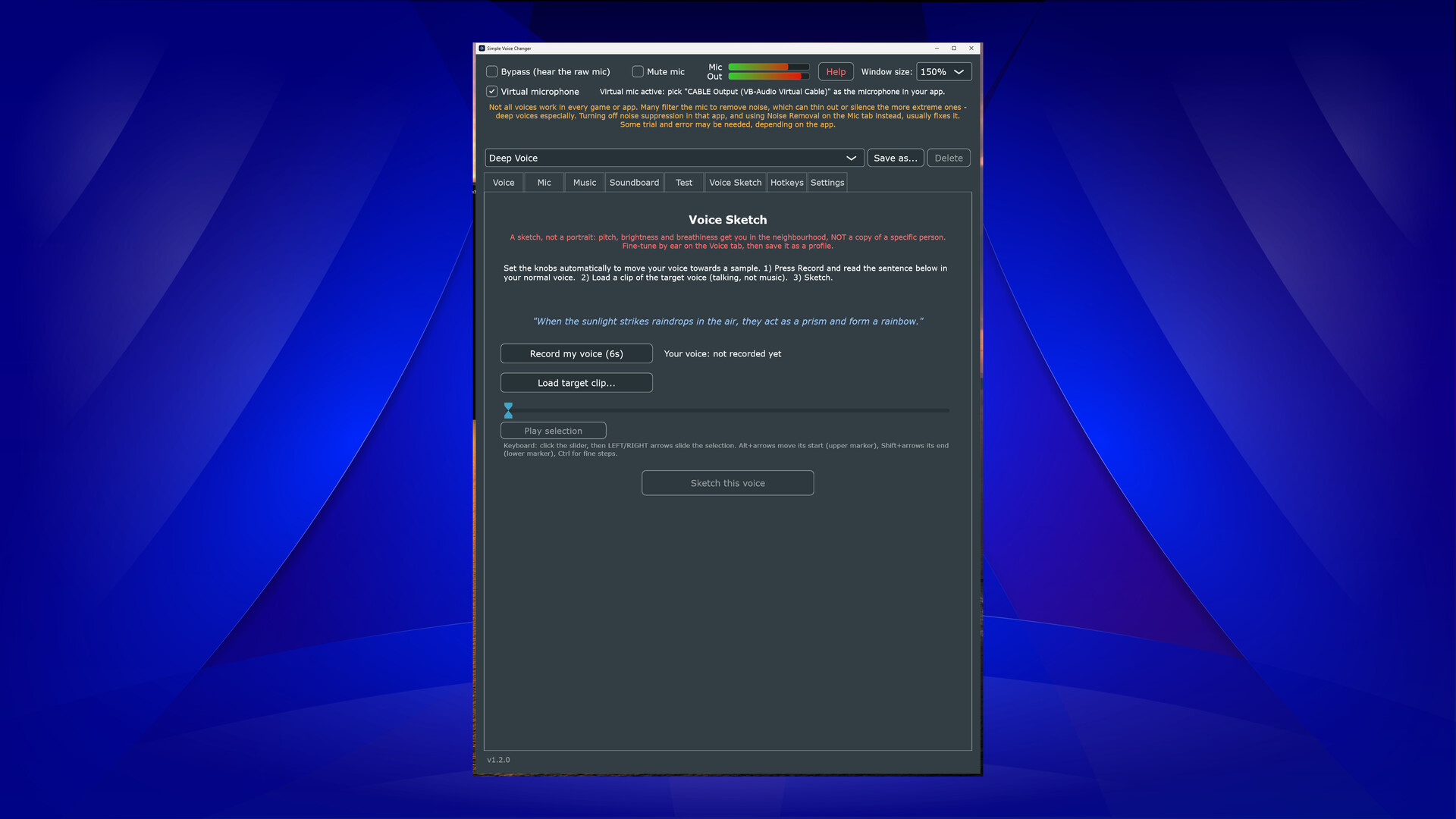Expand the Deep Voice profile dropdown
Viewport: 1456px width, 819px height.
tap(673, 158)
